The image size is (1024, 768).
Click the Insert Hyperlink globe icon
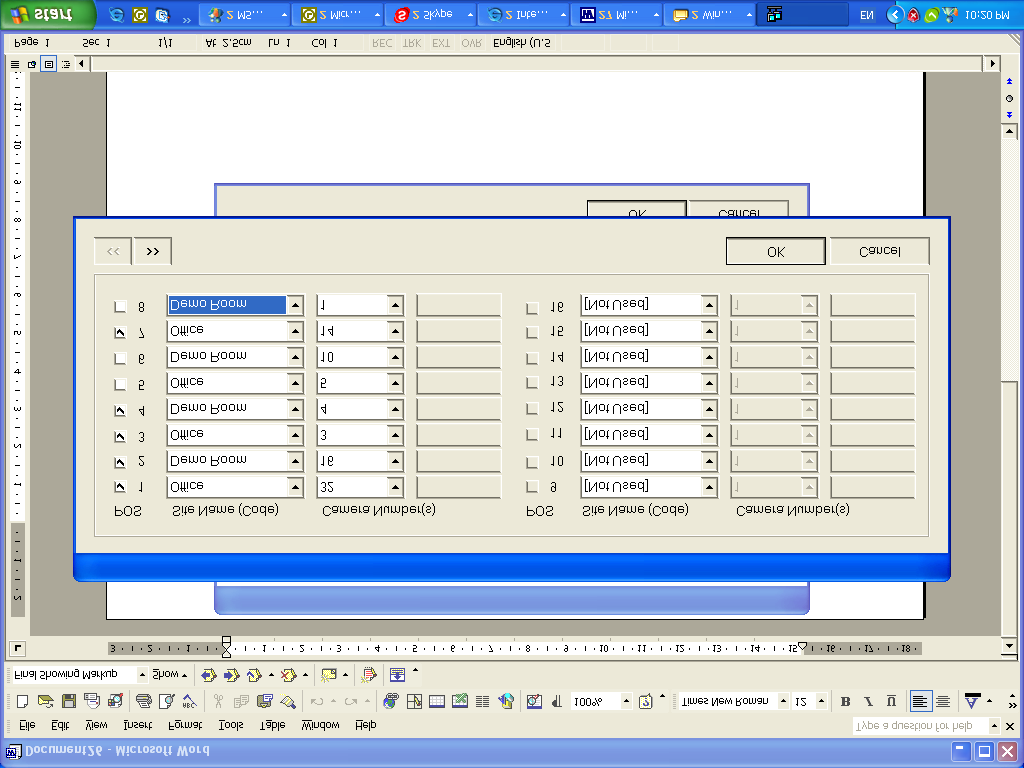[x=391, y=701]
